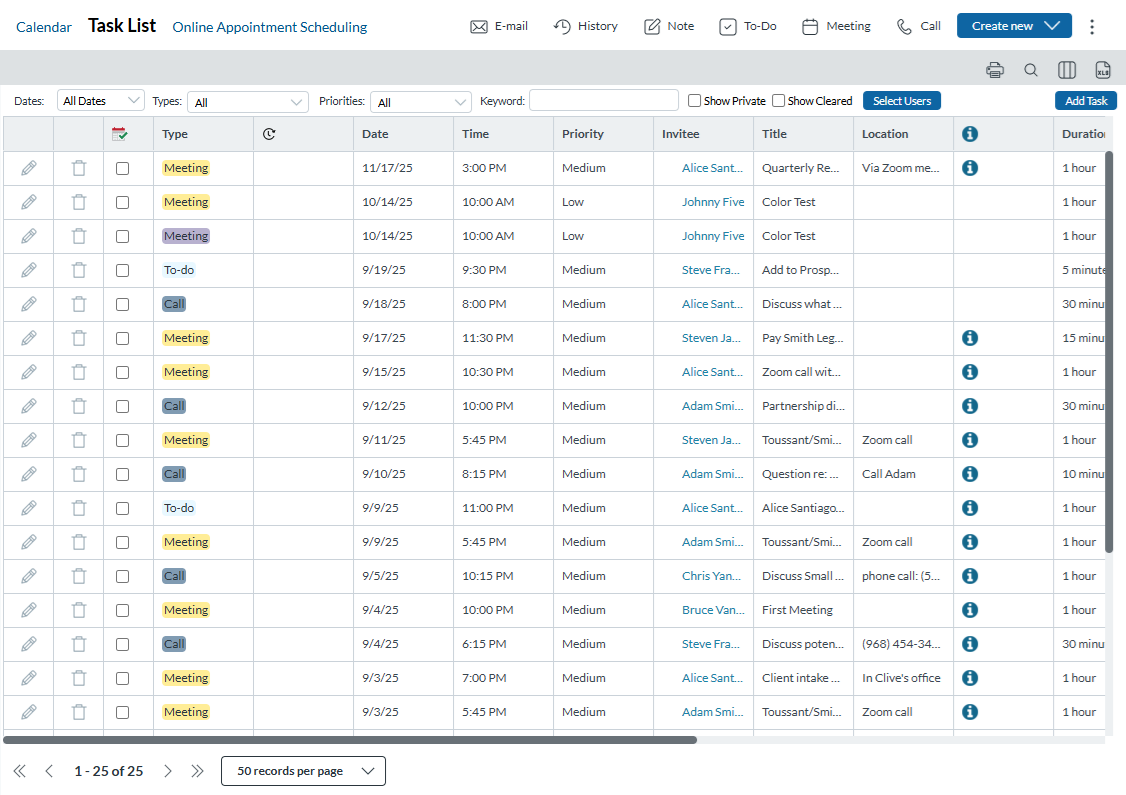Check the 9/5/25 Call row checkbox

[x=123, y=576]
